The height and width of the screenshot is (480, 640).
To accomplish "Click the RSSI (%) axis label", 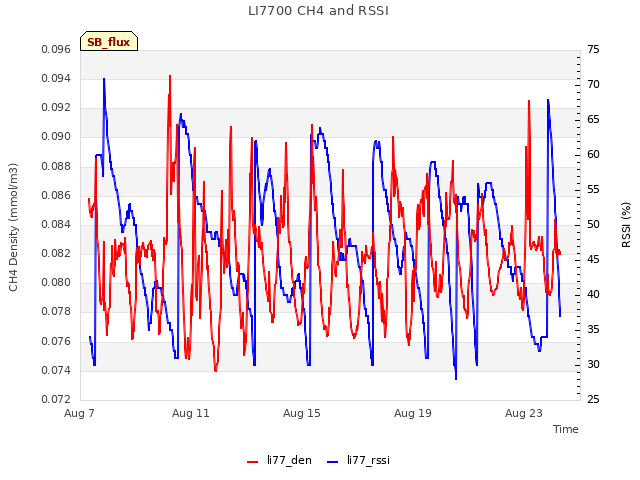I will (x=626, y=225).
